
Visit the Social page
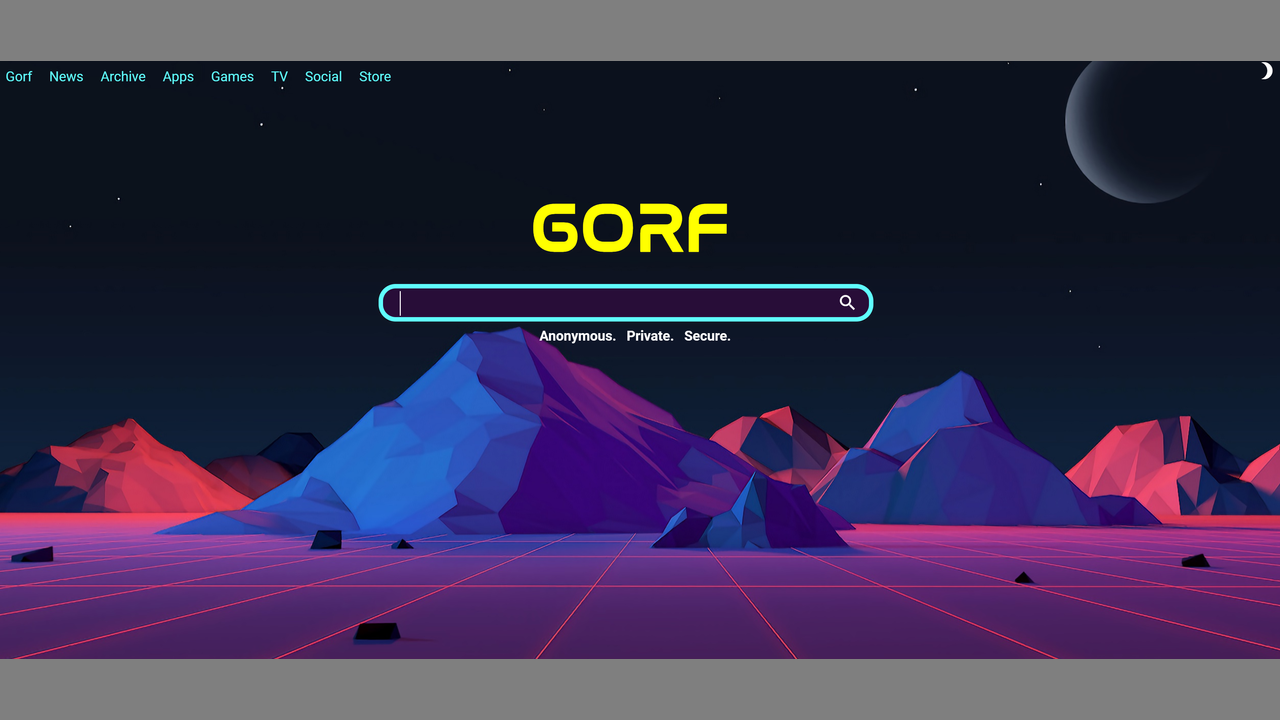(x=323, y=77)
